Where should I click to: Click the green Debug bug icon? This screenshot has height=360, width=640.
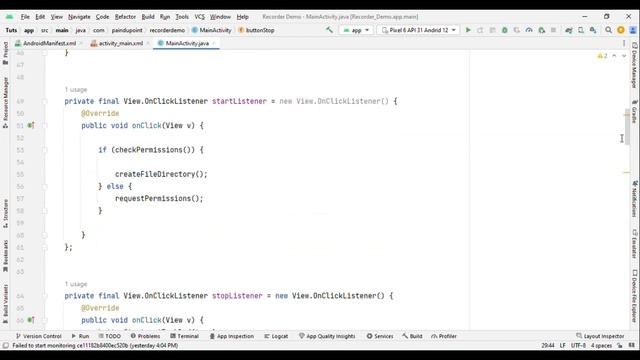tap(504, 30)
